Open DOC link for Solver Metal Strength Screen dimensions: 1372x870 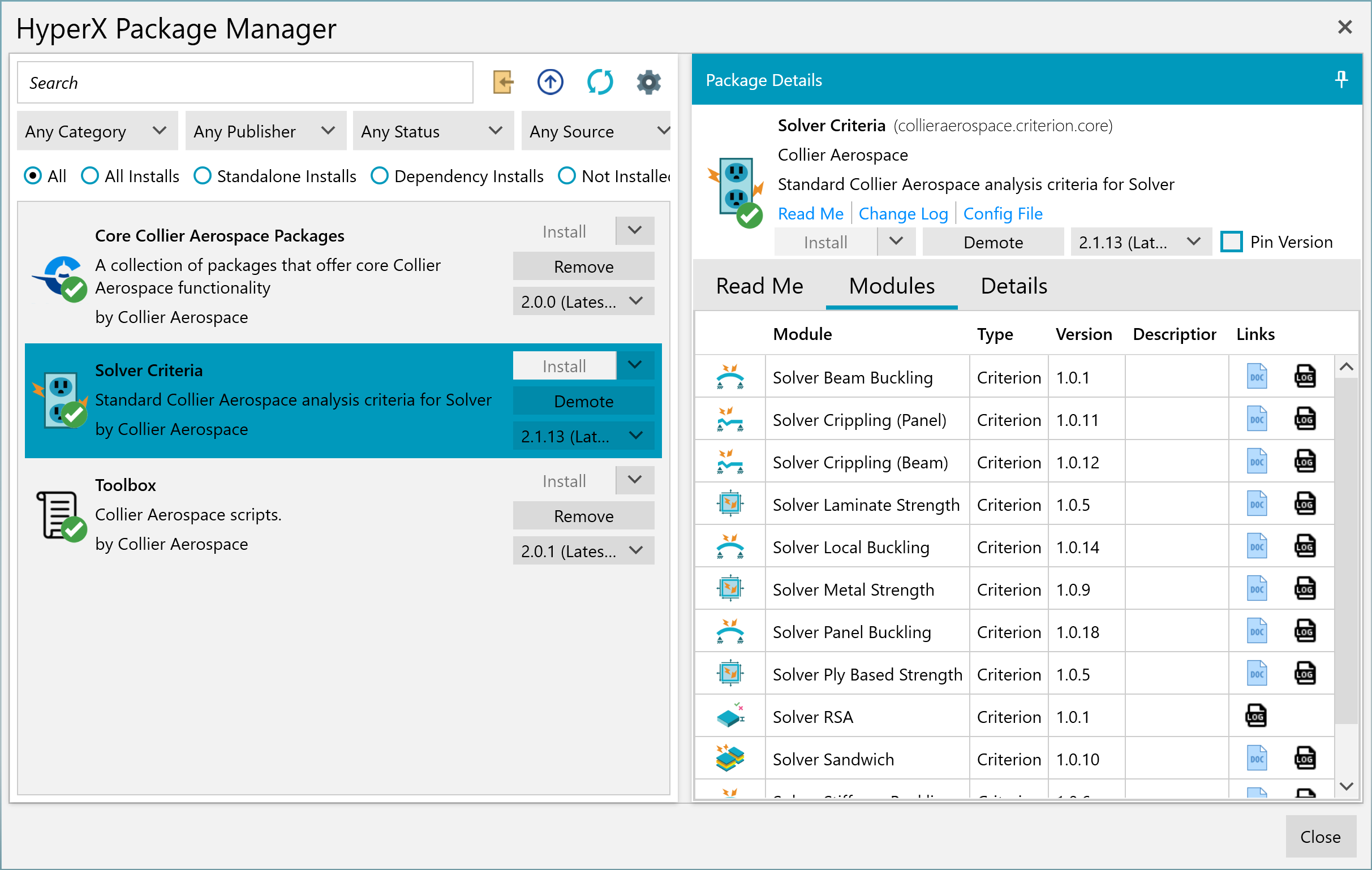[1257, 588]
